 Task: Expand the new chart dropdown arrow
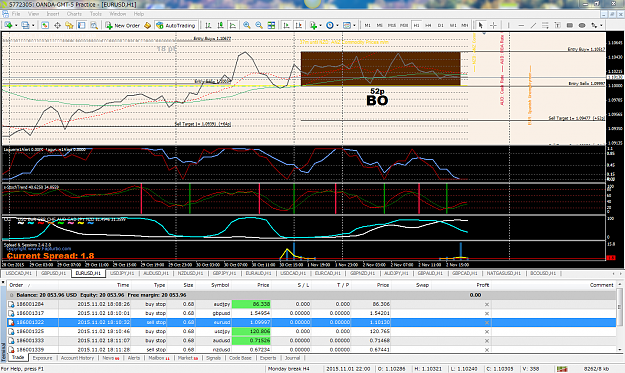coord(16,25)
